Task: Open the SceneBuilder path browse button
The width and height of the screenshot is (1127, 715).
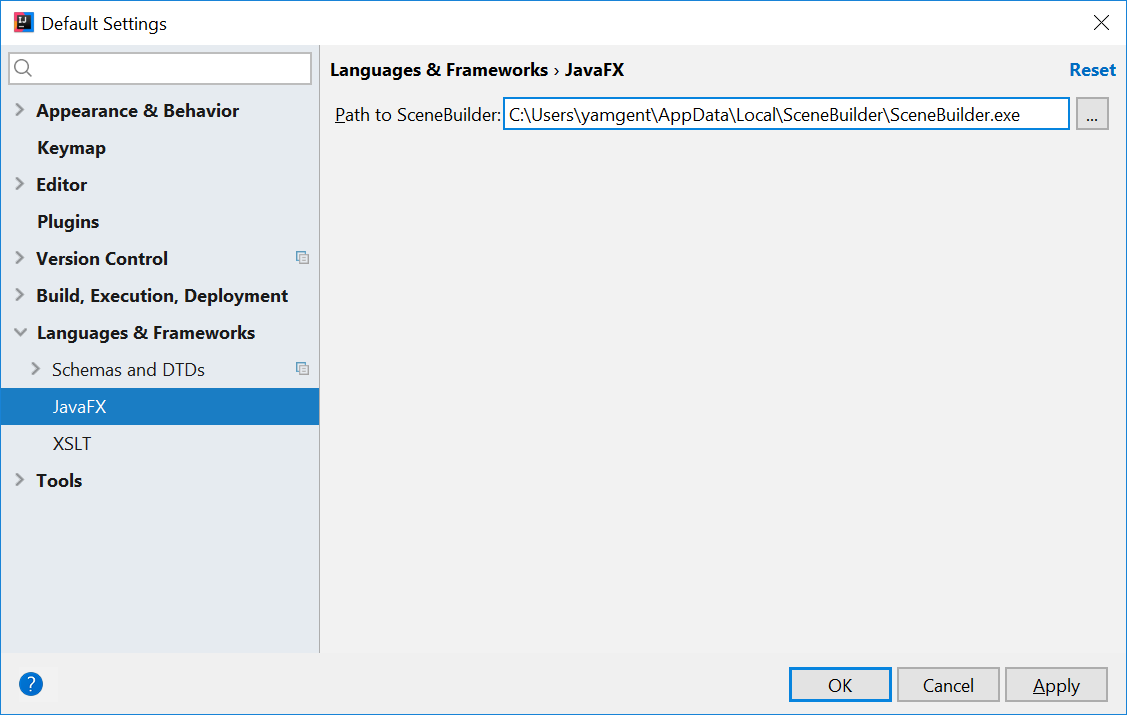Action: point(1091,113)
